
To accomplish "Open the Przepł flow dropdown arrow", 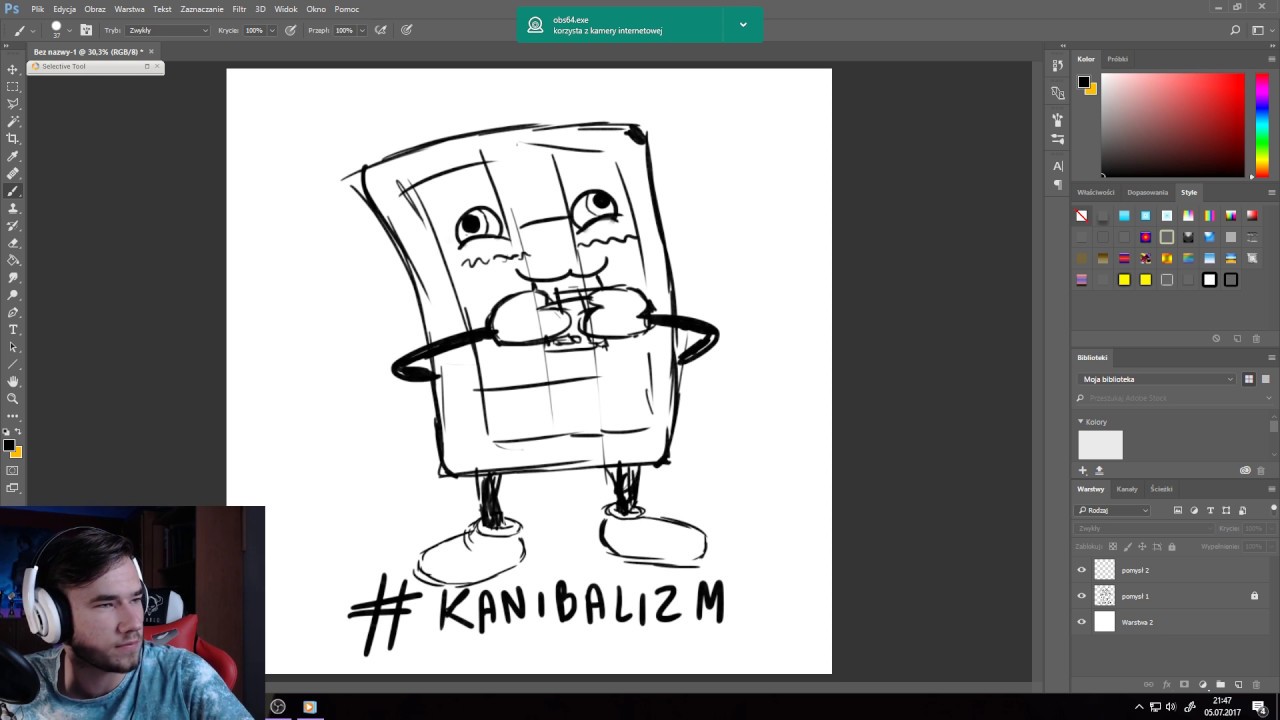I will [361, 30].
